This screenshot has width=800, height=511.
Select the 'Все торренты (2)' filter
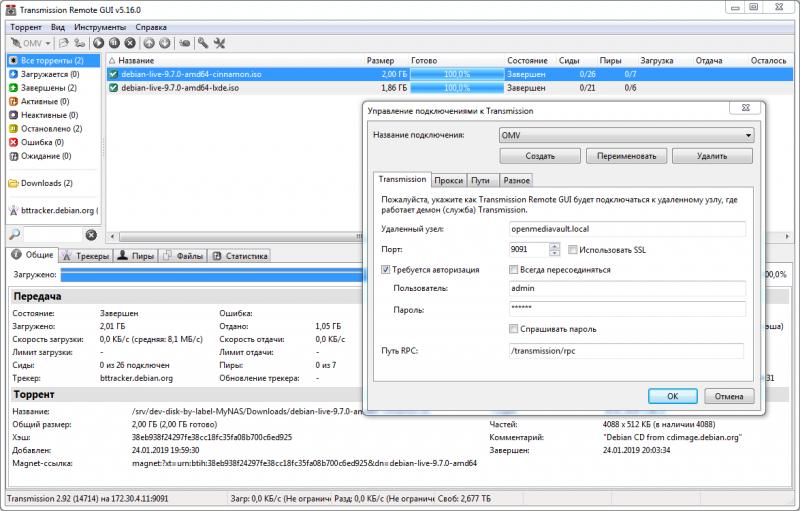[53, 61]
